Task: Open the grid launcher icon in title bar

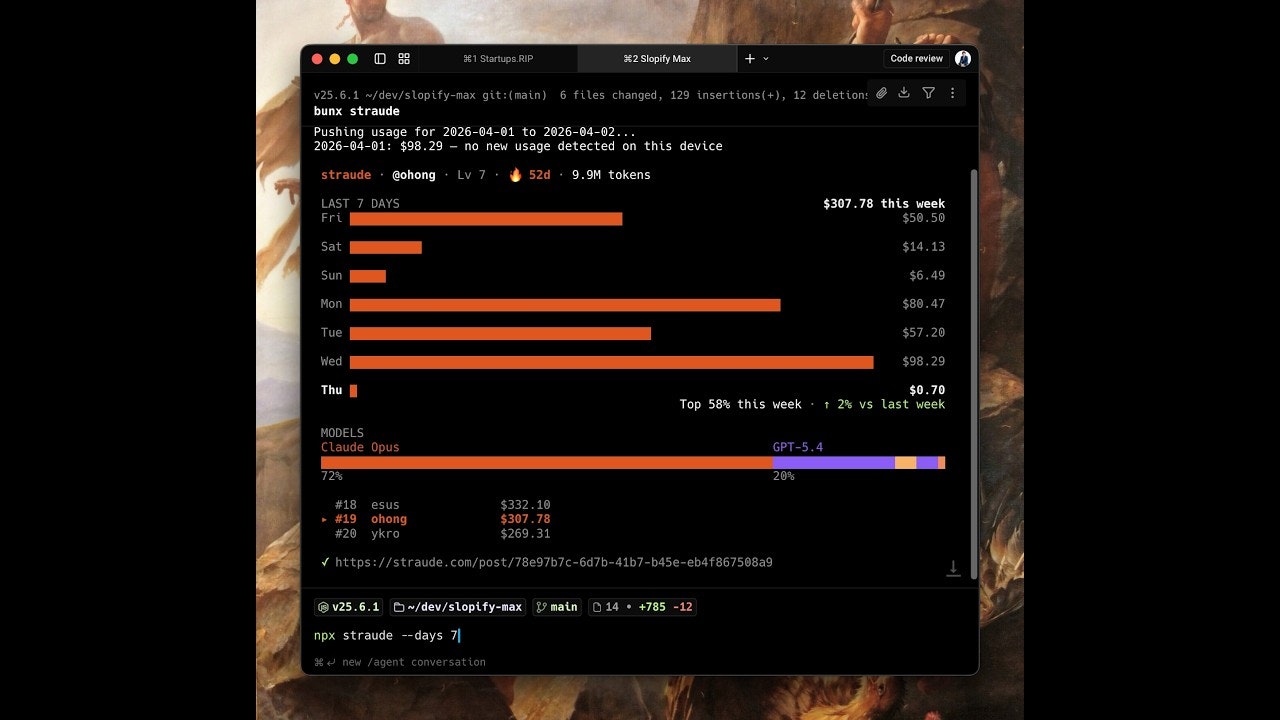Action: (x=404, y=59)
